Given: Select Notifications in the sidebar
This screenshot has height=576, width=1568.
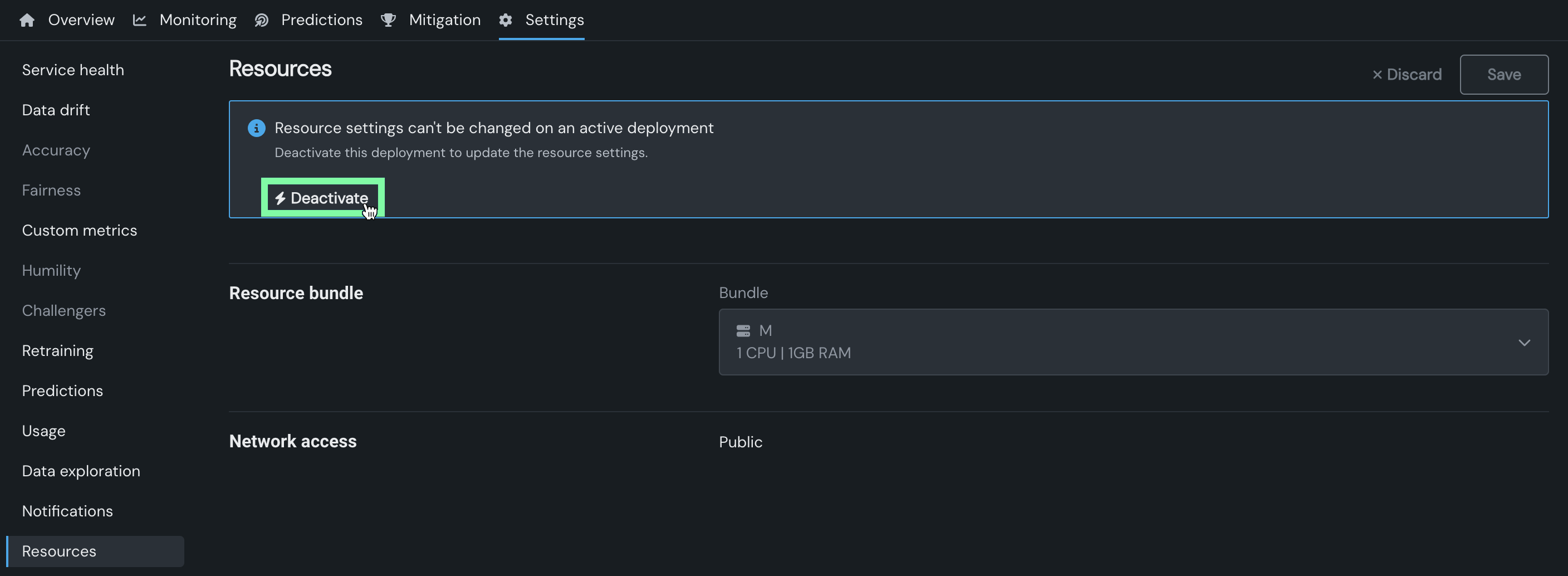Looking at the screenshot, I should [67, 511].
